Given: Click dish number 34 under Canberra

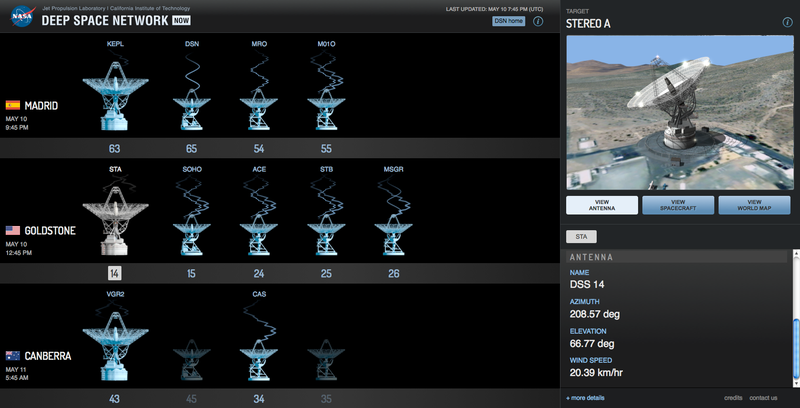Looking at the screenshot, I should tap(259, 399).
